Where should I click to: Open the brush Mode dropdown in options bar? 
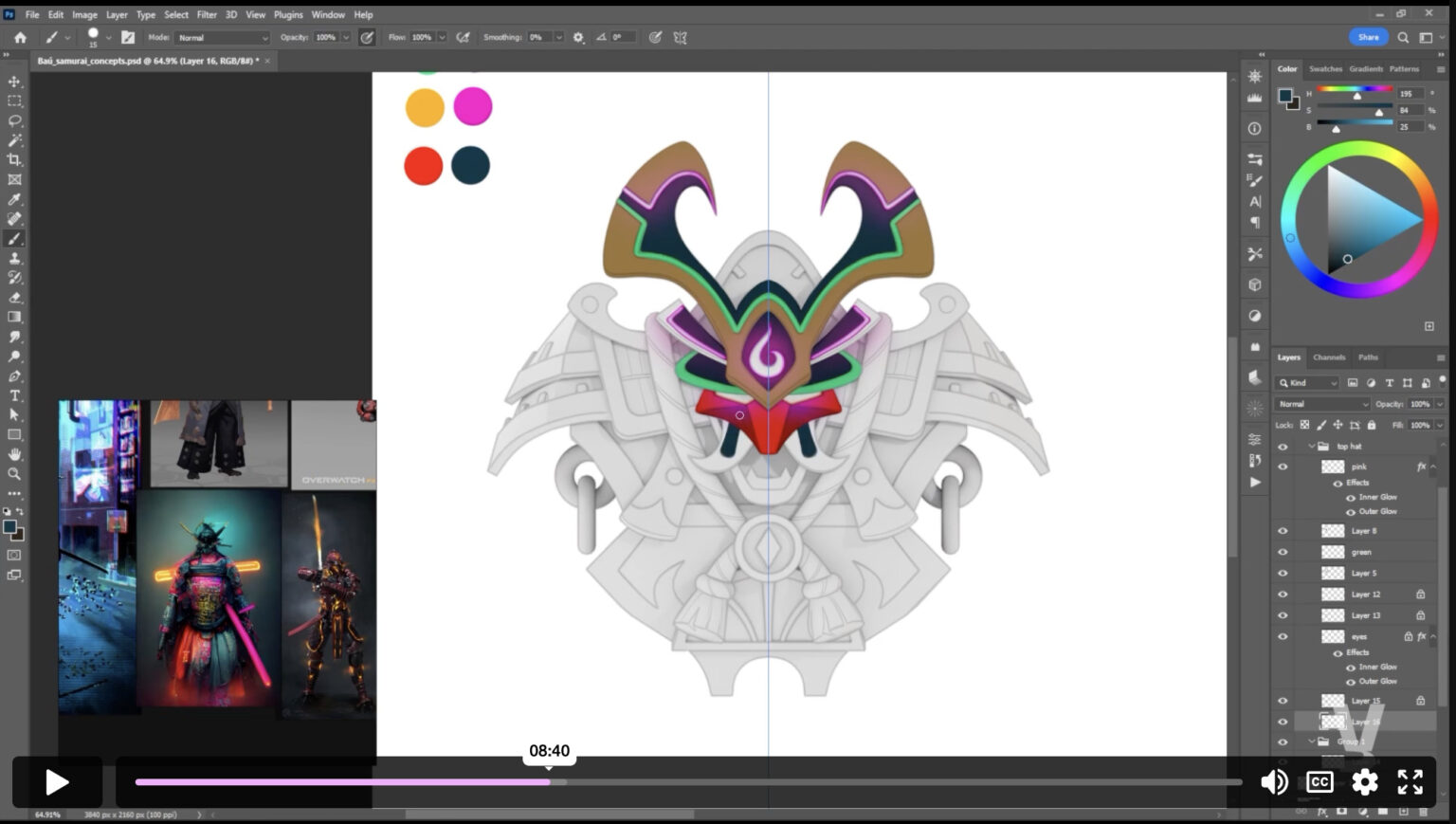pyautogui.click(x=223, y=38)
